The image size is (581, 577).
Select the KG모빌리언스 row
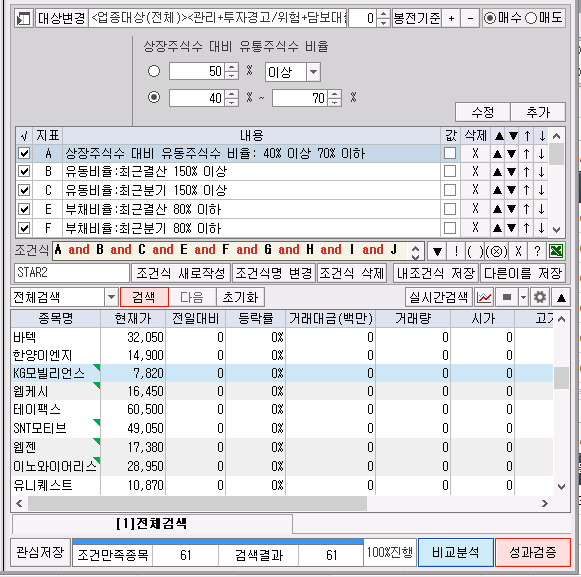282,373
